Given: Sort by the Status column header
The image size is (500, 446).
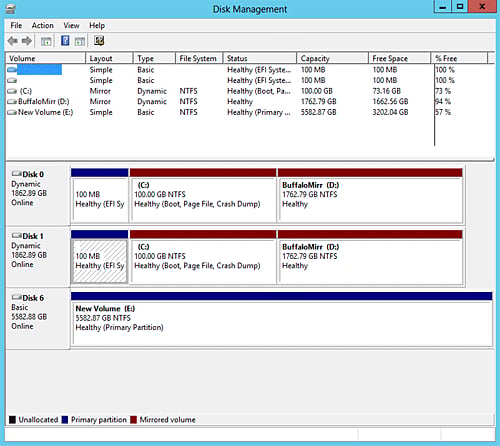Looking at the screenshot, I should tap(260, 58).
